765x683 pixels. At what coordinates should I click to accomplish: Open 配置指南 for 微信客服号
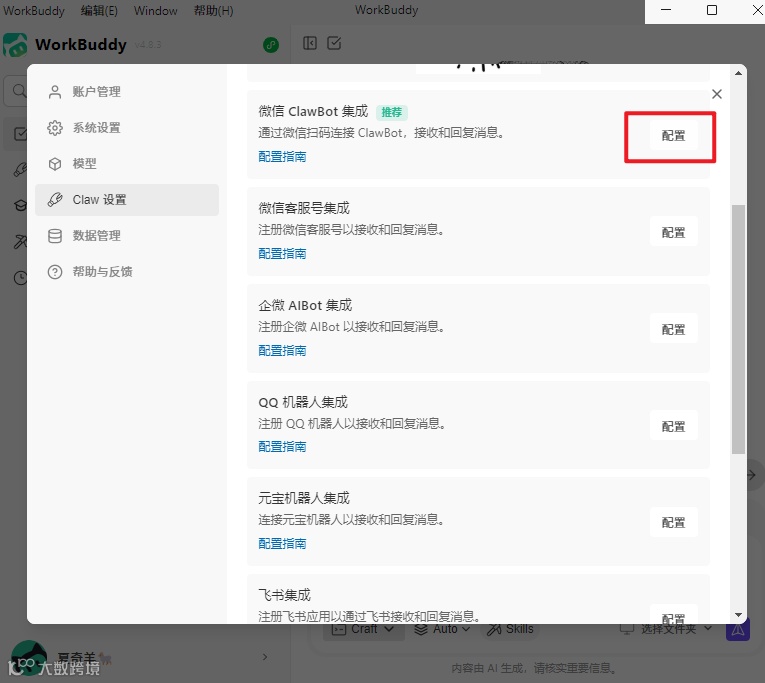[282, 254]
